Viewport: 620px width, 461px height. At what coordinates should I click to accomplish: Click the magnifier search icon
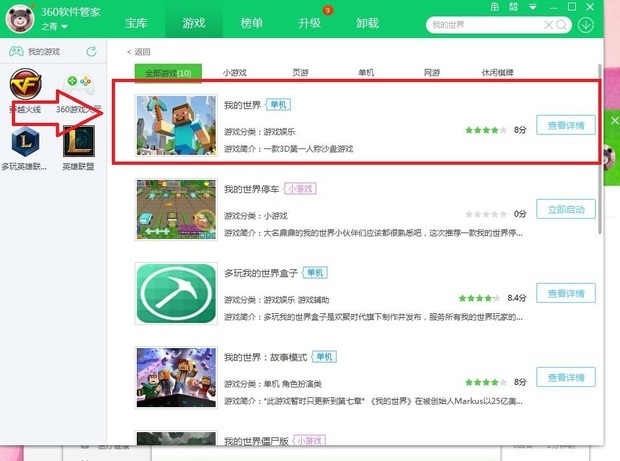[561, 25]
